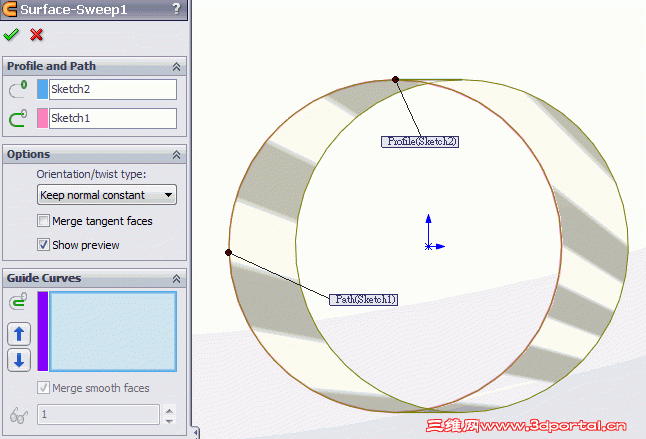646x439 pixels.
Task: Click the pink path color swatch
Action: (42, 118)
